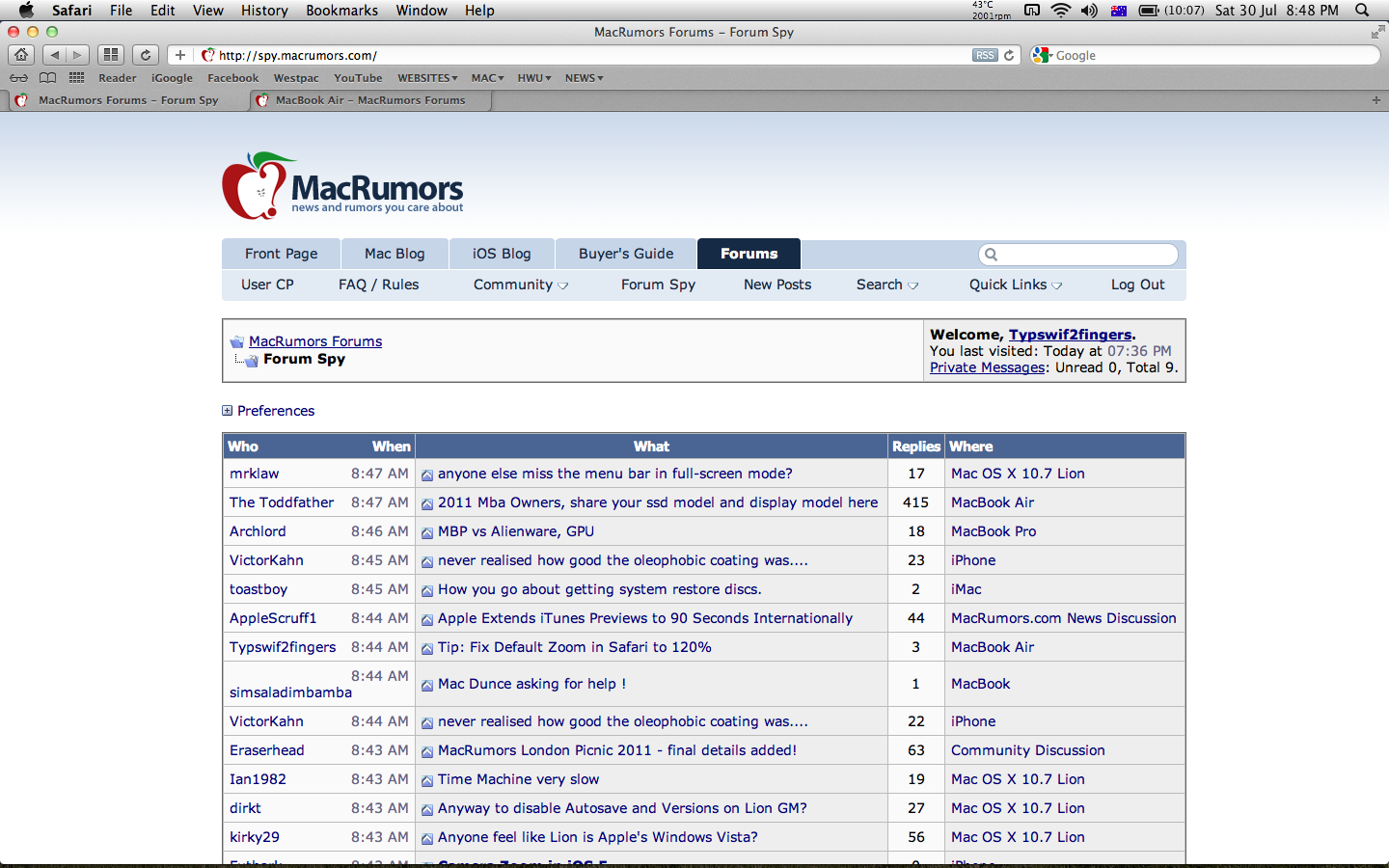Viewport: 1389px width, 868px height.
Task: Reload page using toolbar Reload button
Action: [x=146, y=55]
